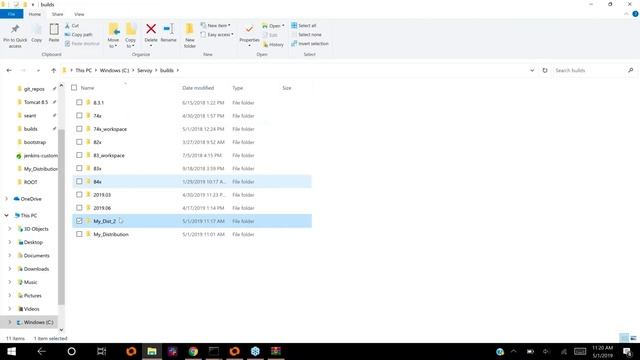Viewport: 640px width, 360px height.
Task: Refresh the builds folder view
Action: tap(544, 71)
